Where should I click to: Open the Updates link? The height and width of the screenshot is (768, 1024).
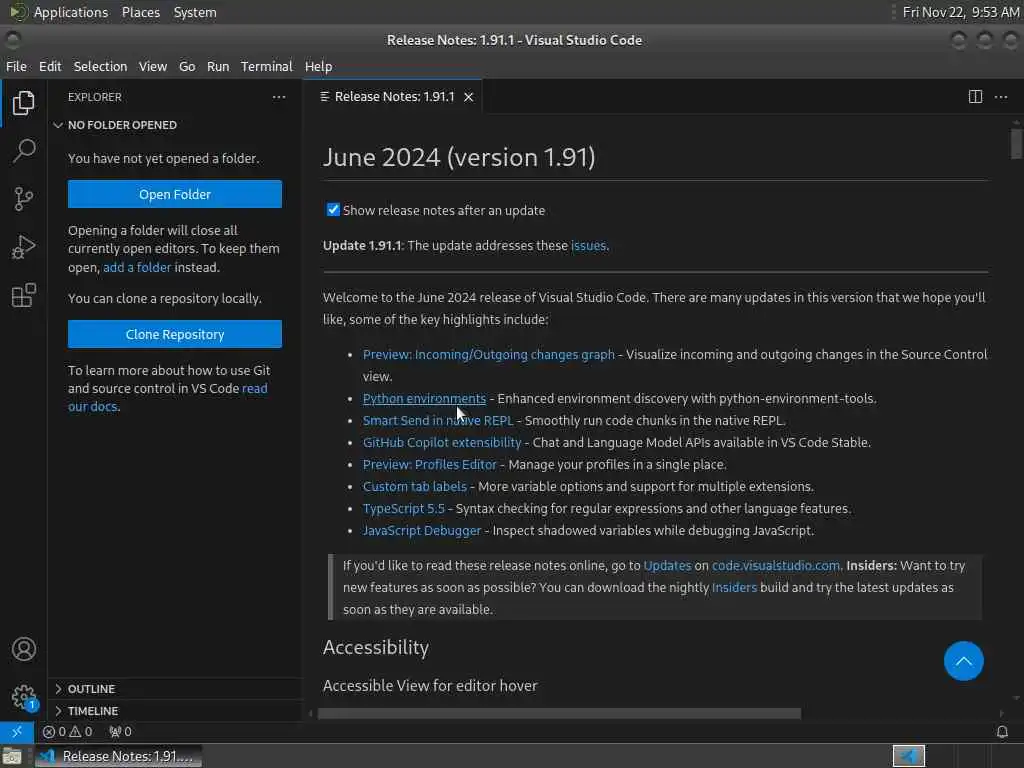[667, 566]
